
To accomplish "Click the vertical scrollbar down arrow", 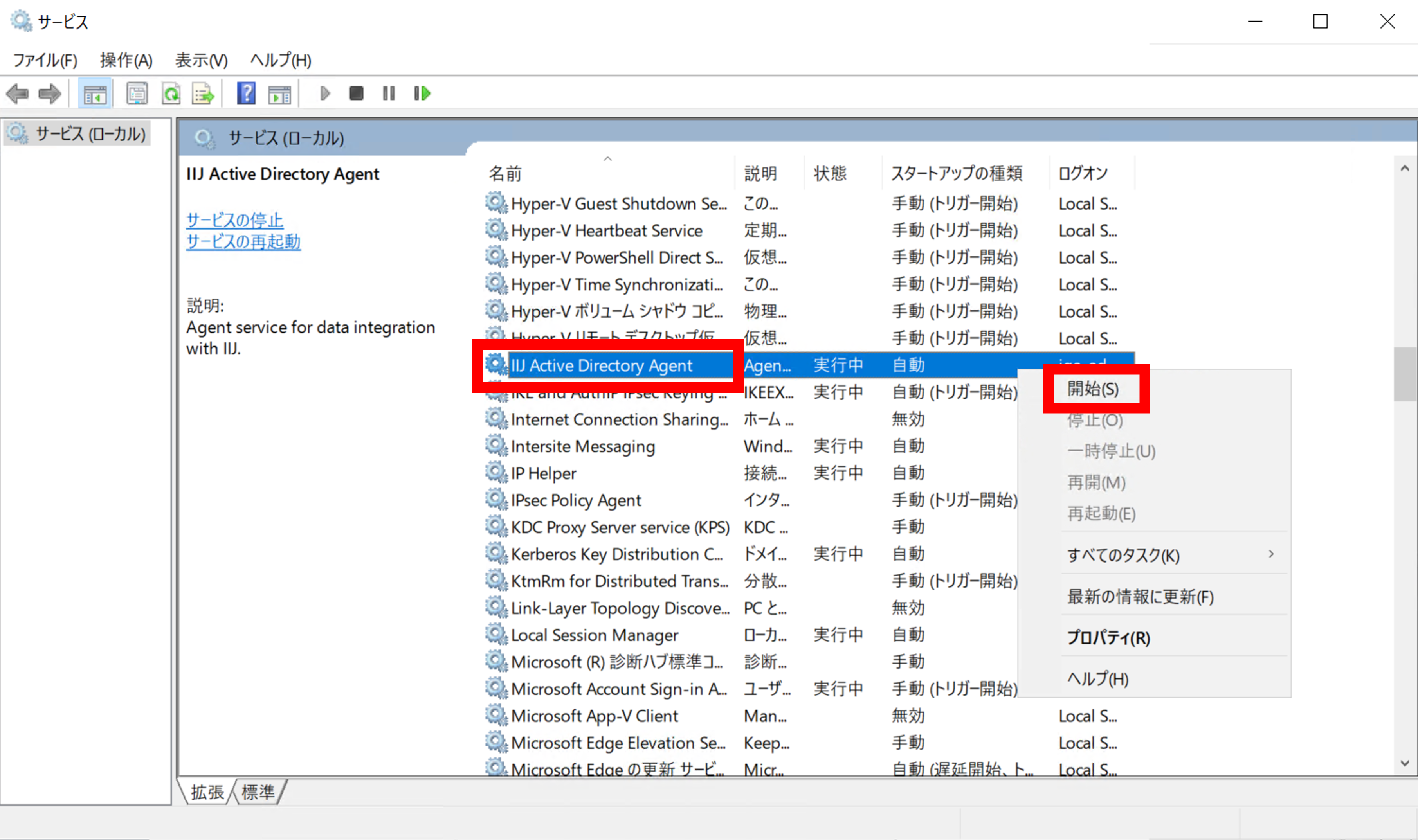I will 1404,763.
